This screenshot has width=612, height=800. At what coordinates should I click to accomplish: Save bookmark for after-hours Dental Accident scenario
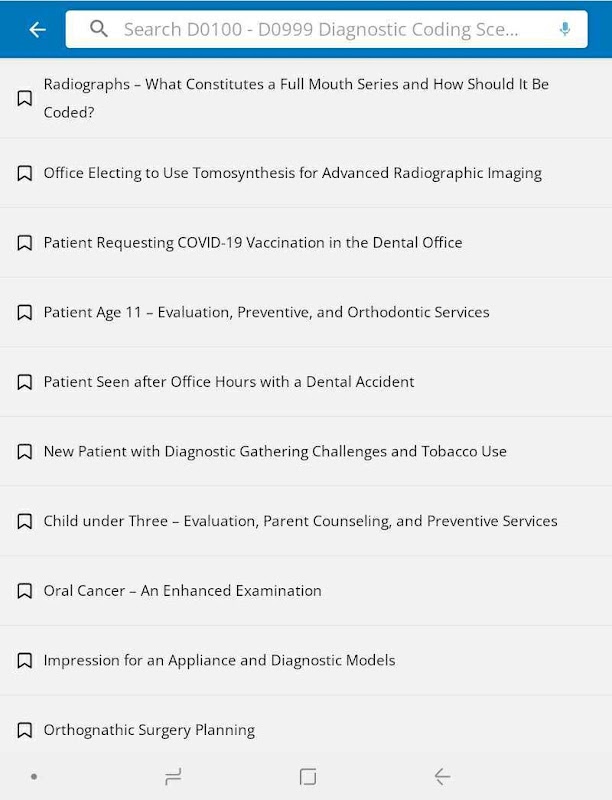[x=24, y=382]
